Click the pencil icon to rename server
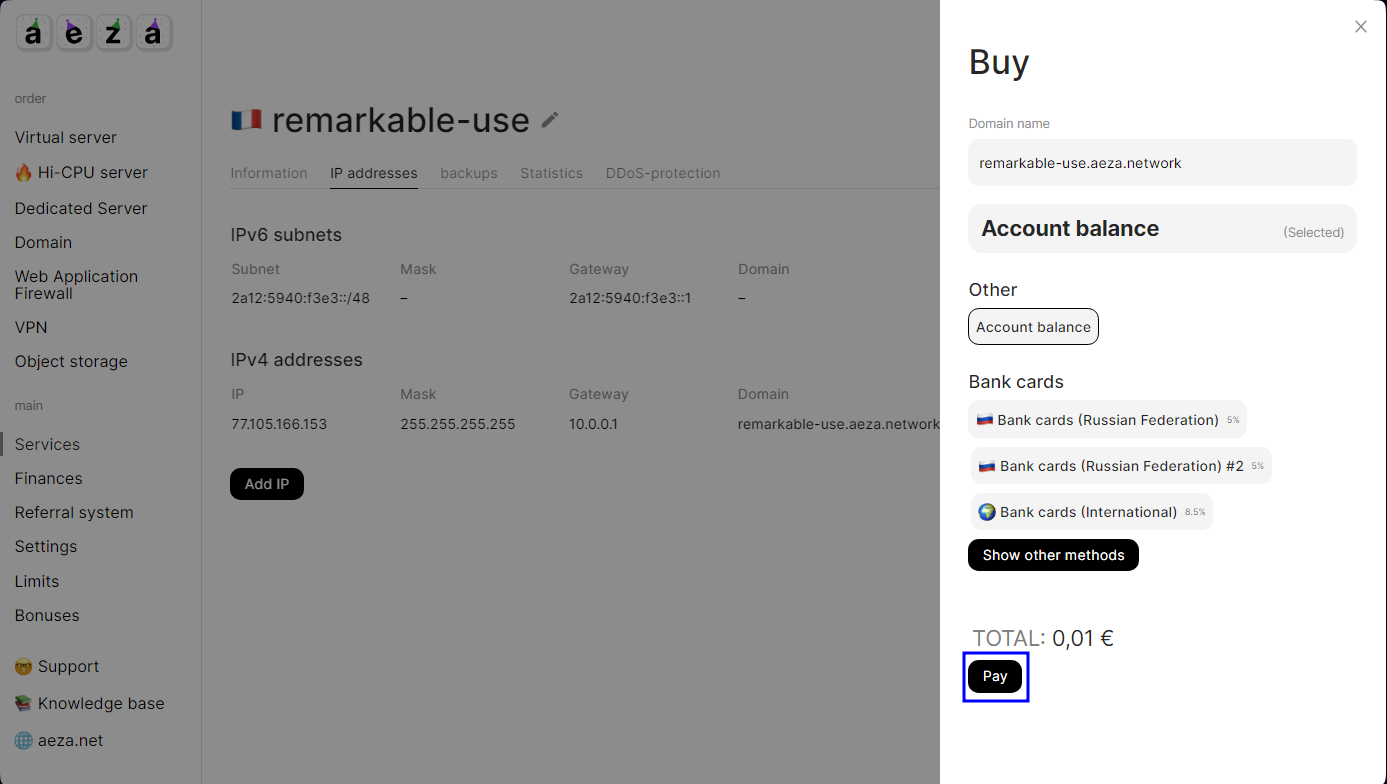This screenshot has width=1387, height=784. click(x=550, y=120)
